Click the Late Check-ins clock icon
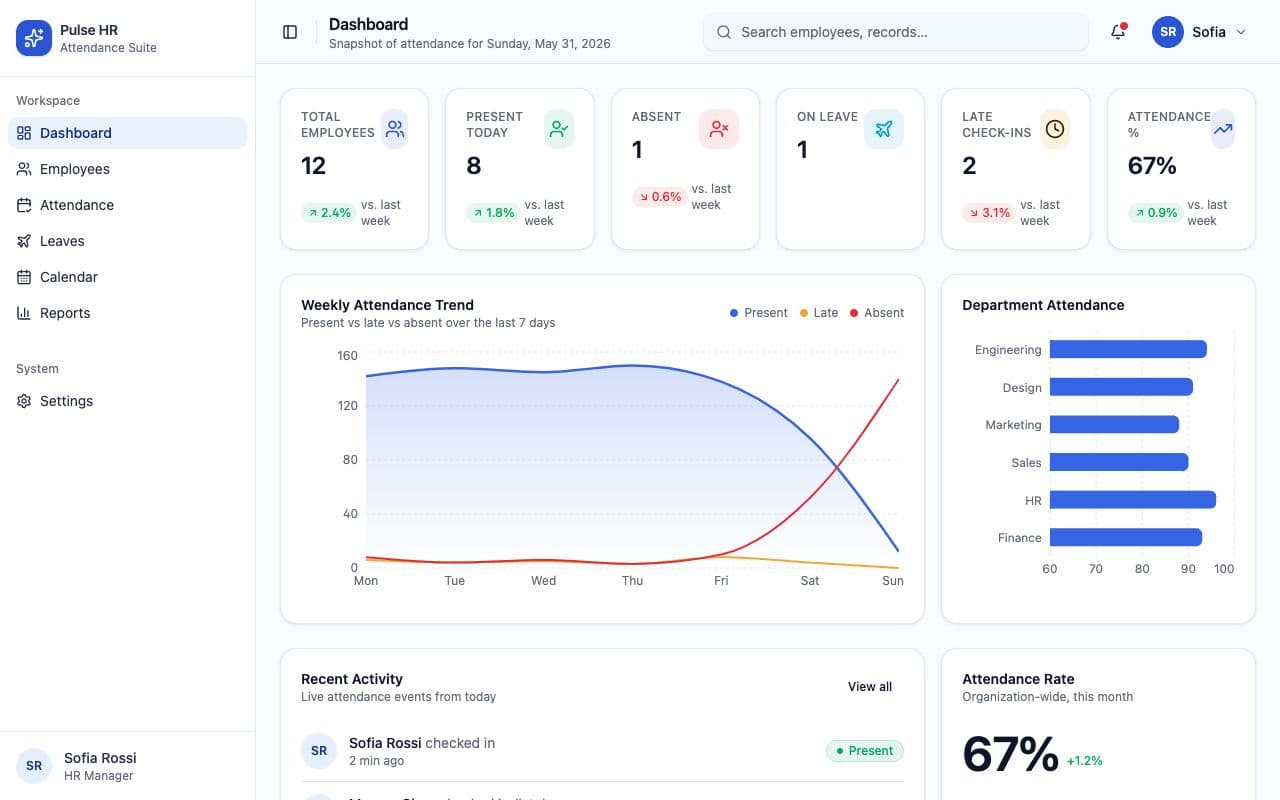The width and height of the screenshot is (1280, 800). [x=1055, y=129]
